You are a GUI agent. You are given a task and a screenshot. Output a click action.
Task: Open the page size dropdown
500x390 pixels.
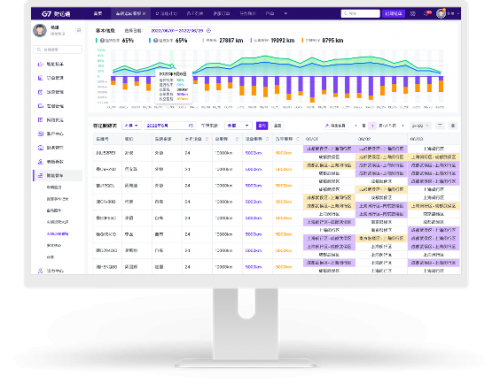420,126
